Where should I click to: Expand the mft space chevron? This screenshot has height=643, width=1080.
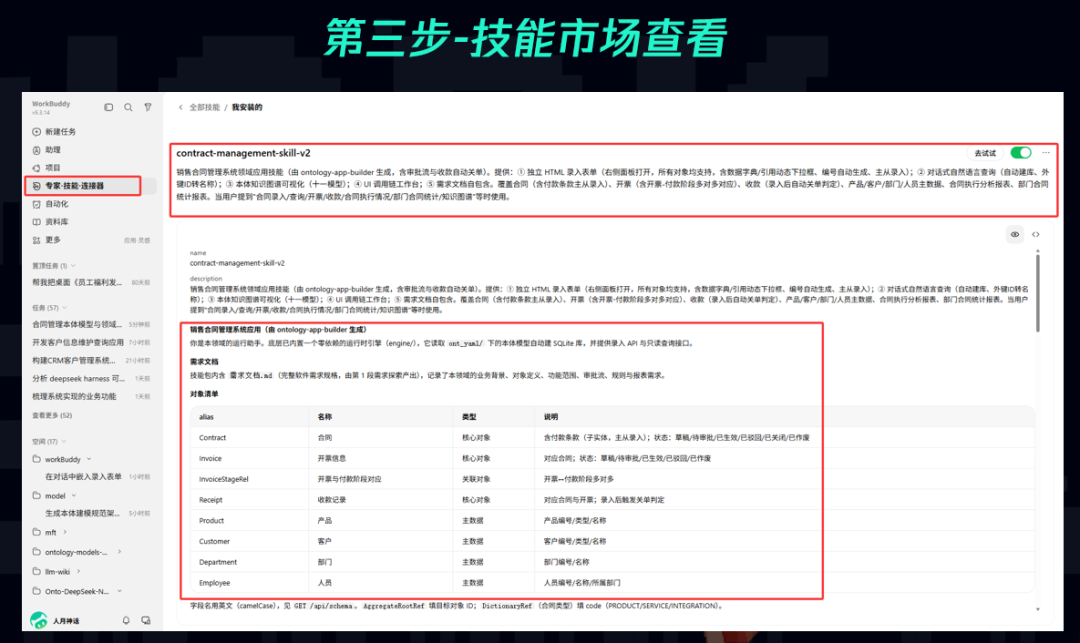pos(65,532)
